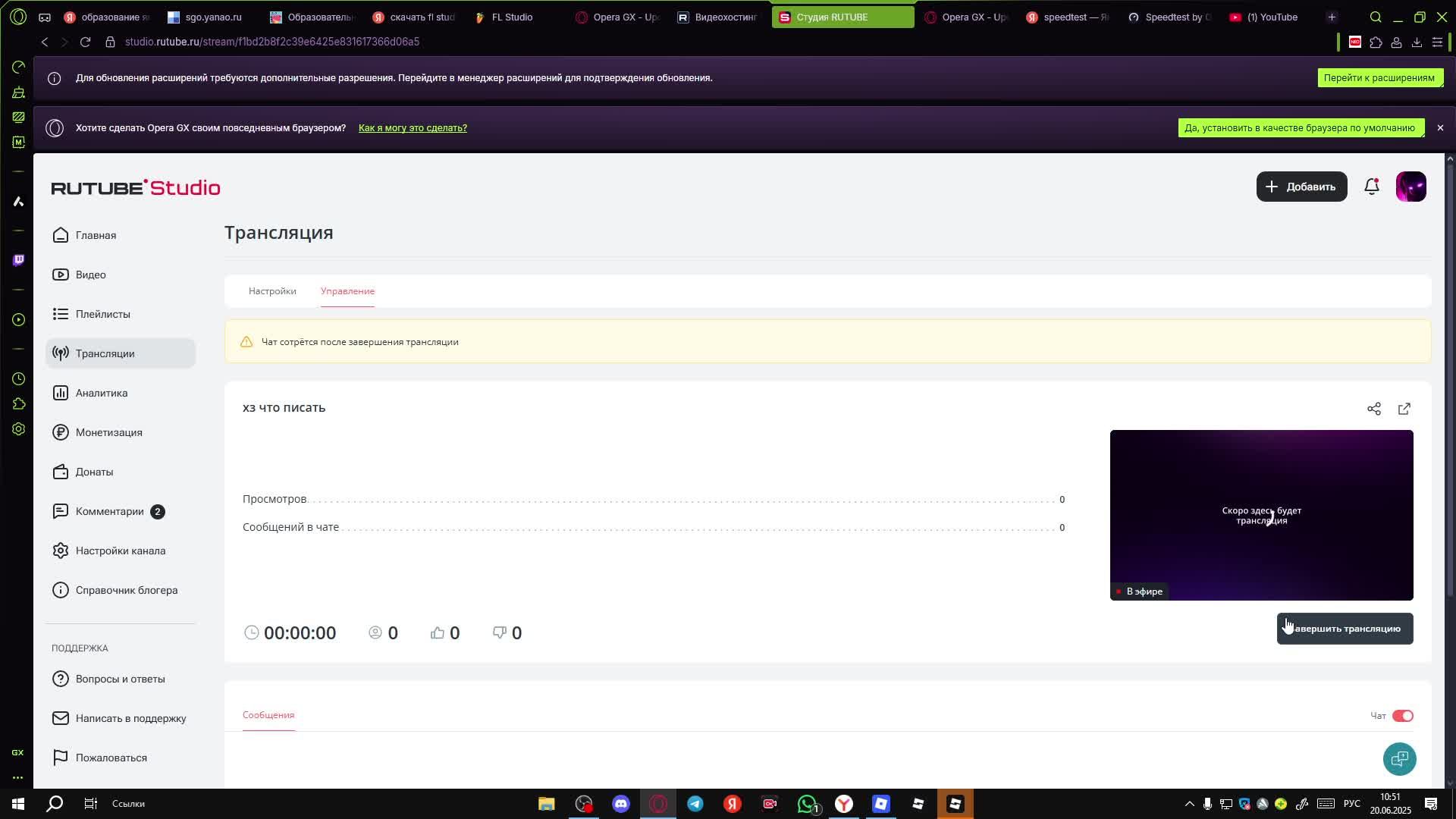Toggle the Чат switch off

(x=1402, y=716)
